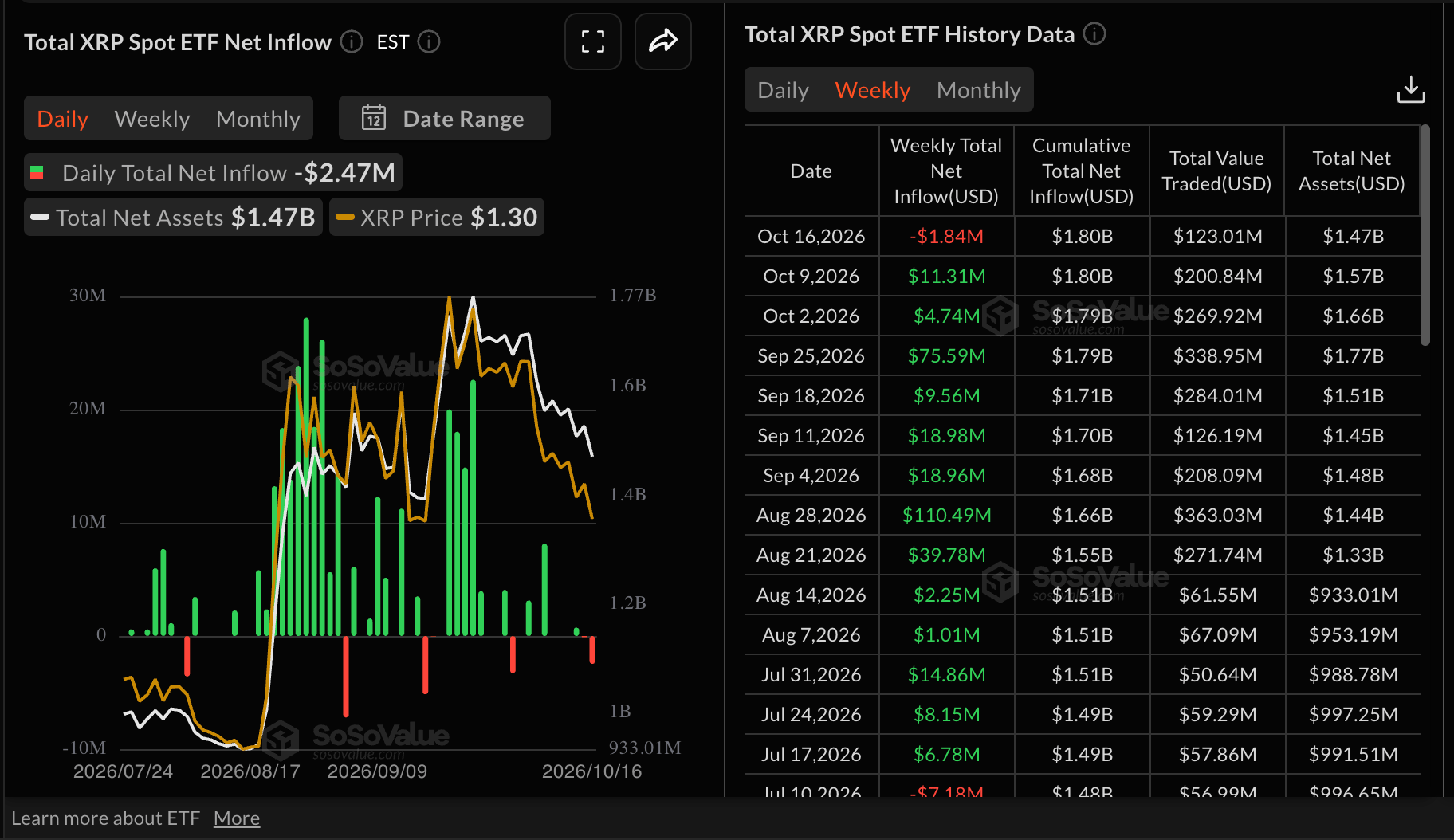Show info icon beside Net Inflow title
Image resolution: width=1454 pixels, height=840 pixels.
coord(352,41)
